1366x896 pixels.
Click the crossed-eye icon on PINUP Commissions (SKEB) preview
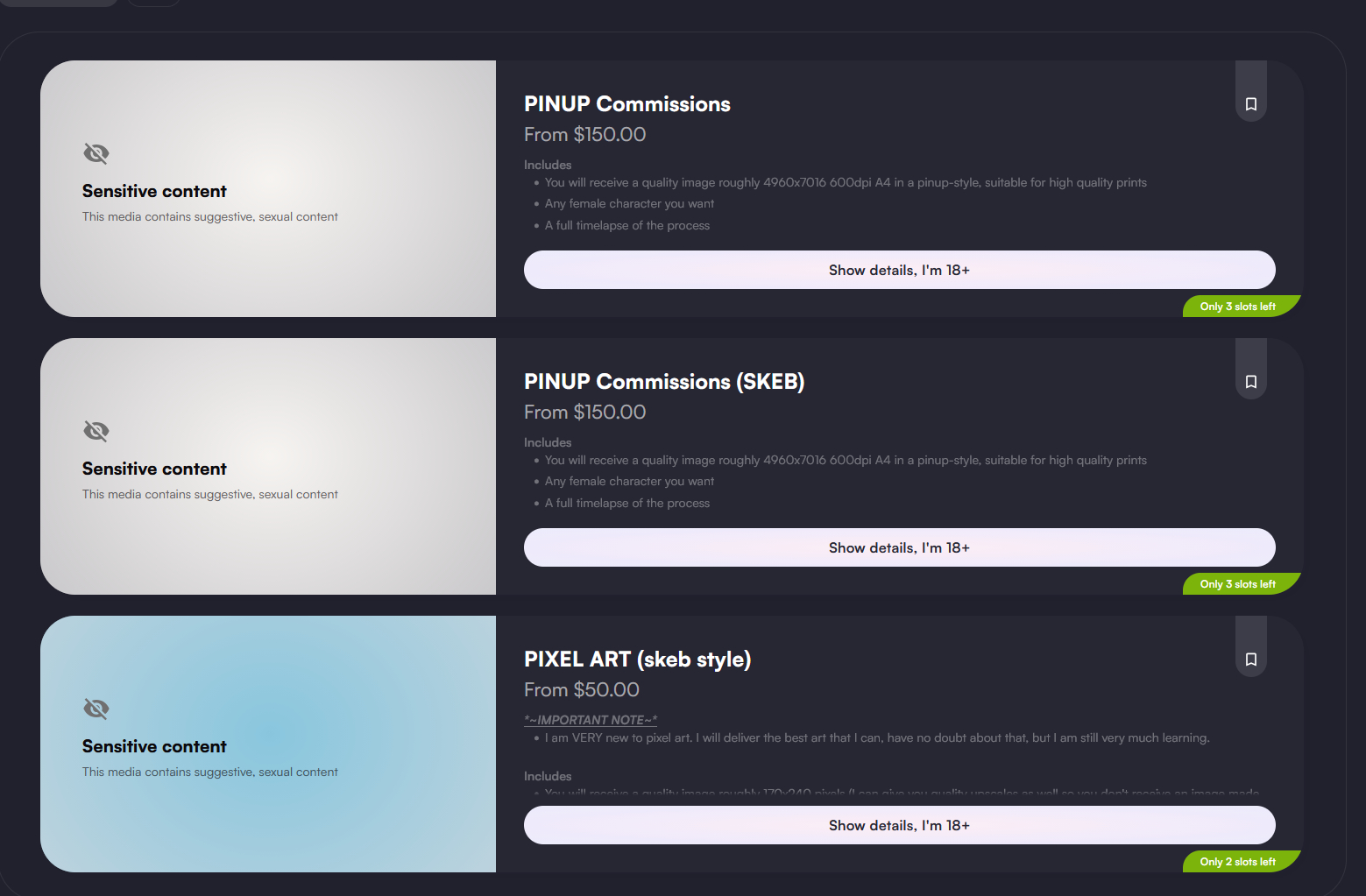[x=96, y=431]
